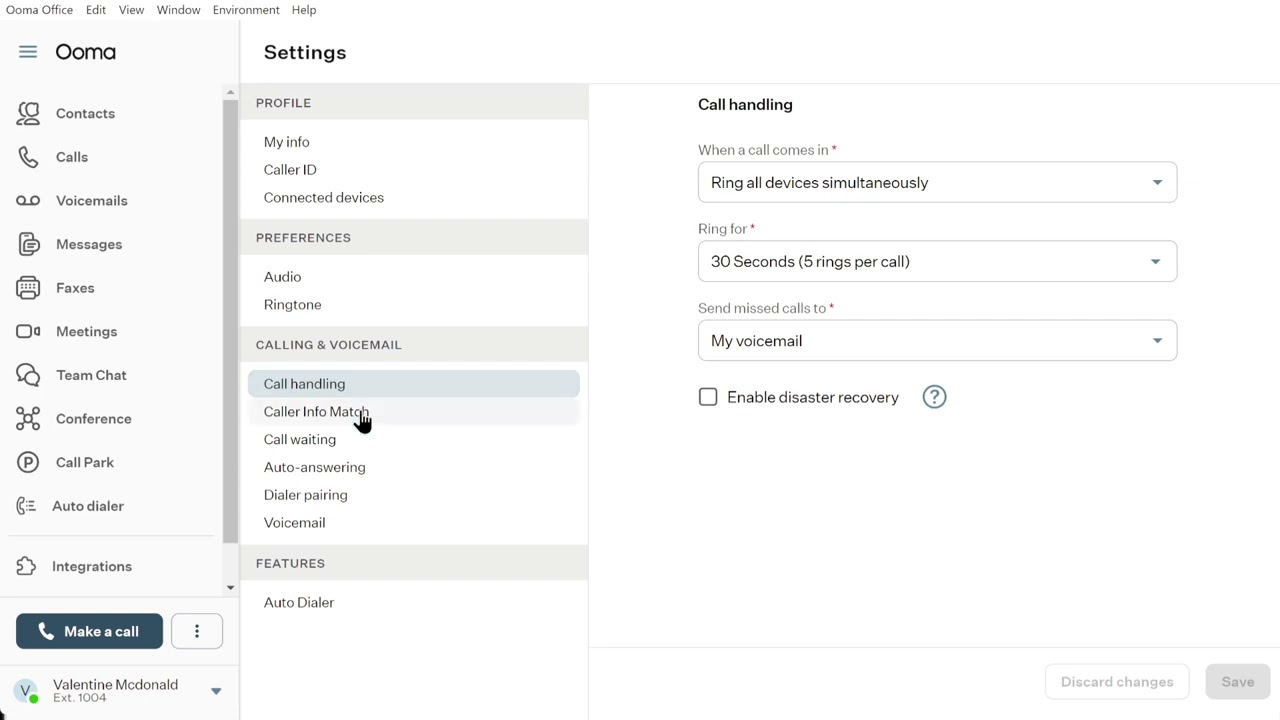Go to Faxes label in sidebar
This screenshot has width=1280, height=720.
click(75, 288)
